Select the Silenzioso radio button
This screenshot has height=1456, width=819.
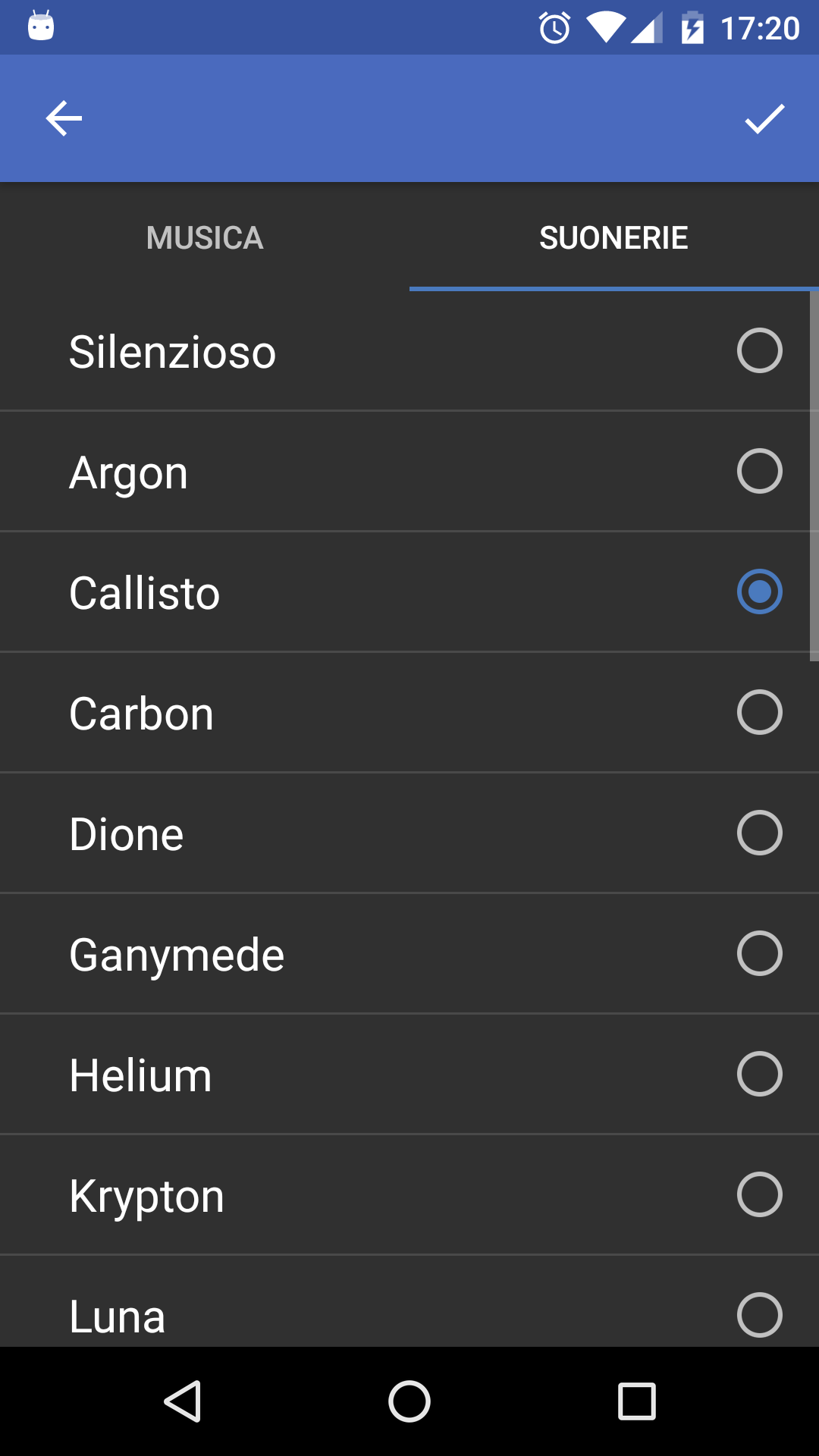759,350
